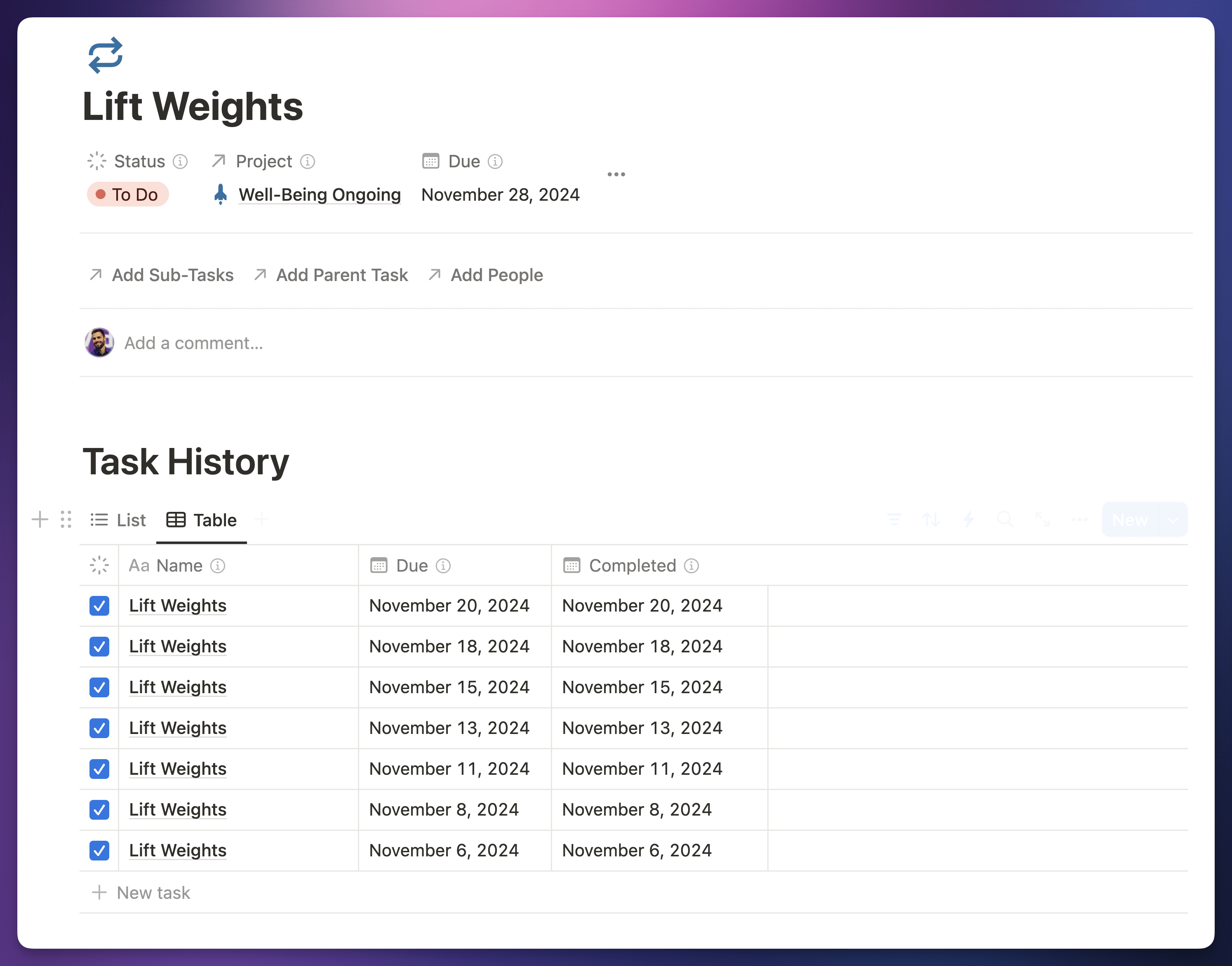Click the rocket icon of Well-Being Ongoing
This screenshot has width=1232, height=966.
(221, 195)
